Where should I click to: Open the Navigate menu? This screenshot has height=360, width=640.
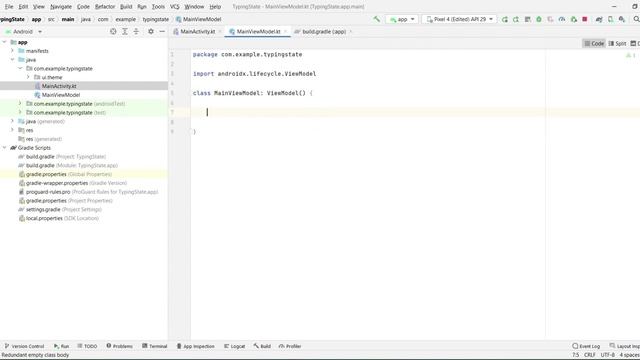(x=61, y=7)
